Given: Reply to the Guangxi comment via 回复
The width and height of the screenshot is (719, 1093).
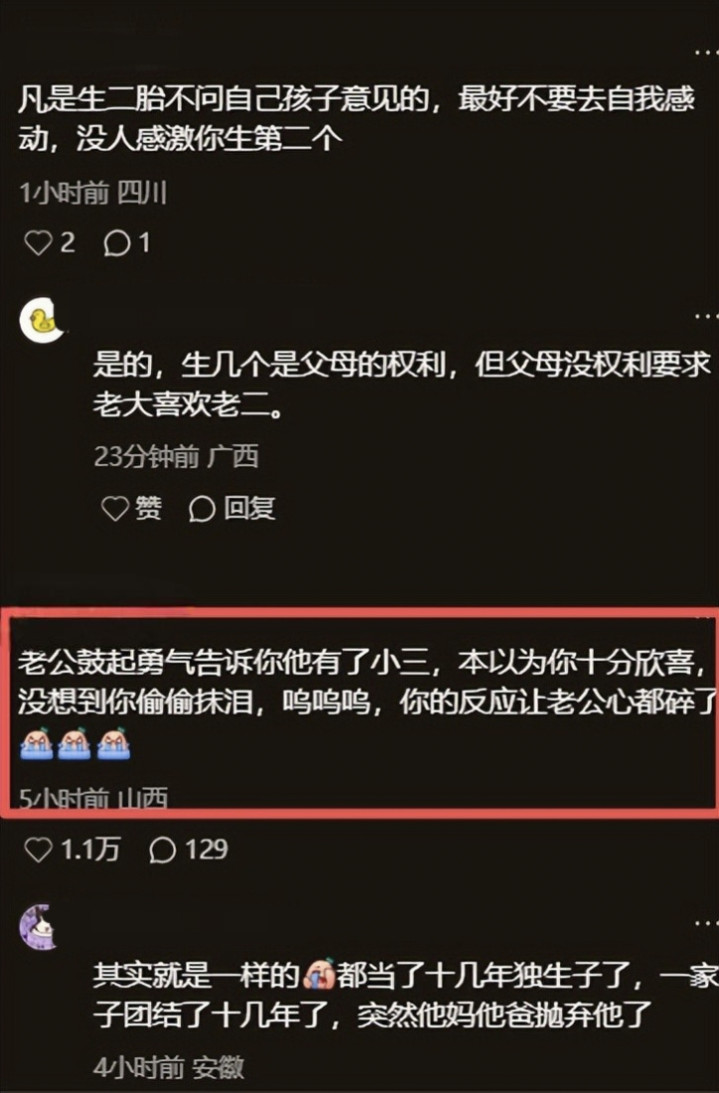Looking at the screenshot, I should [232, 508].
